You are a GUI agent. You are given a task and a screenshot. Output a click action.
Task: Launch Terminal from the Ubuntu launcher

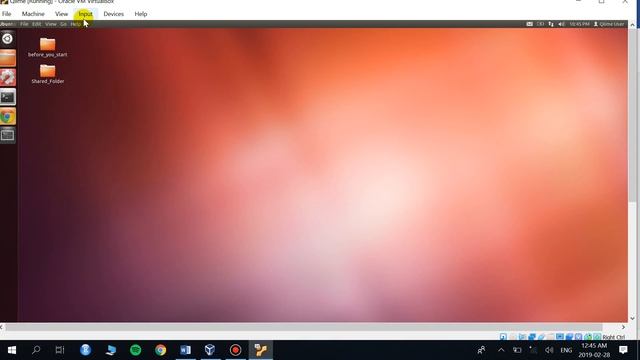pos(8,97)
